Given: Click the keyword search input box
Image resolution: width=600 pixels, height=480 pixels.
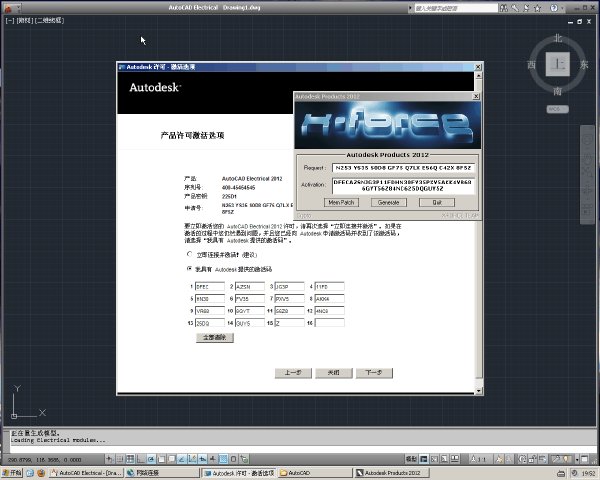Looking at the screenshot, I should click(x=456, y=8).
